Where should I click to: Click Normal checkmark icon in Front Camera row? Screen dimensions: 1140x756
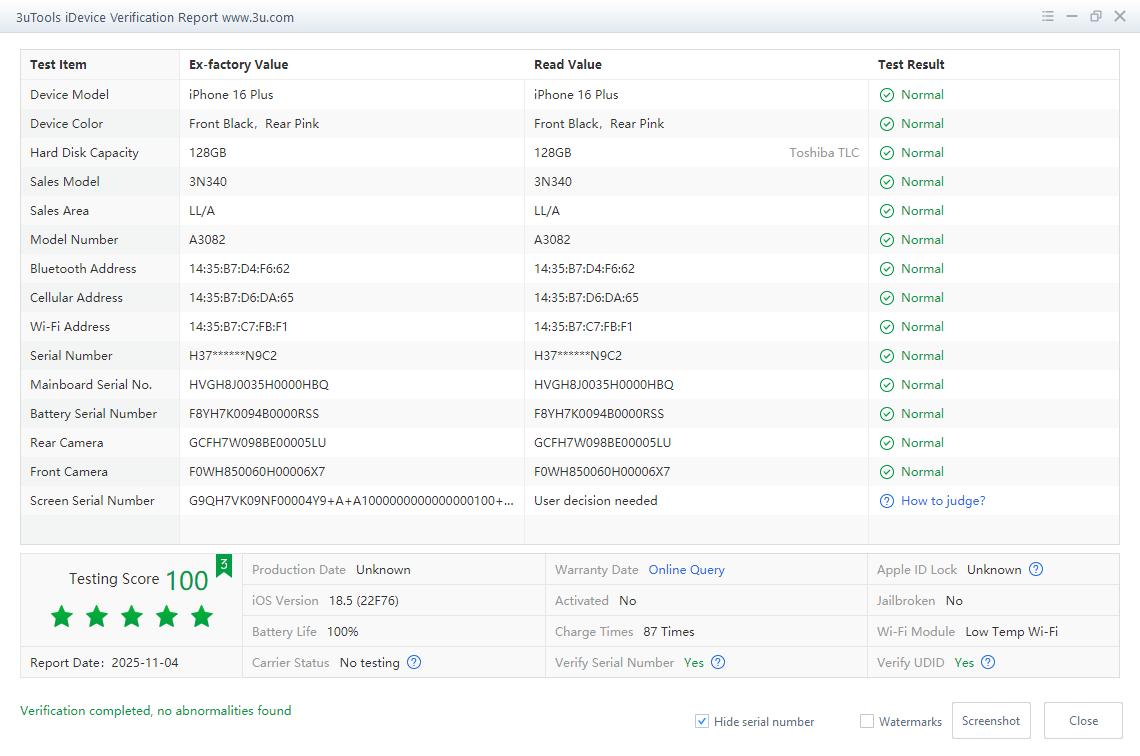tap(886, 472)
